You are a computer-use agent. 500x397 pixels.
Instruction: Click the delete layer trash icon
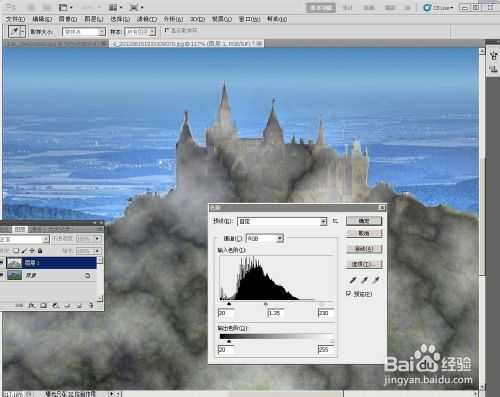coord(91,305)
